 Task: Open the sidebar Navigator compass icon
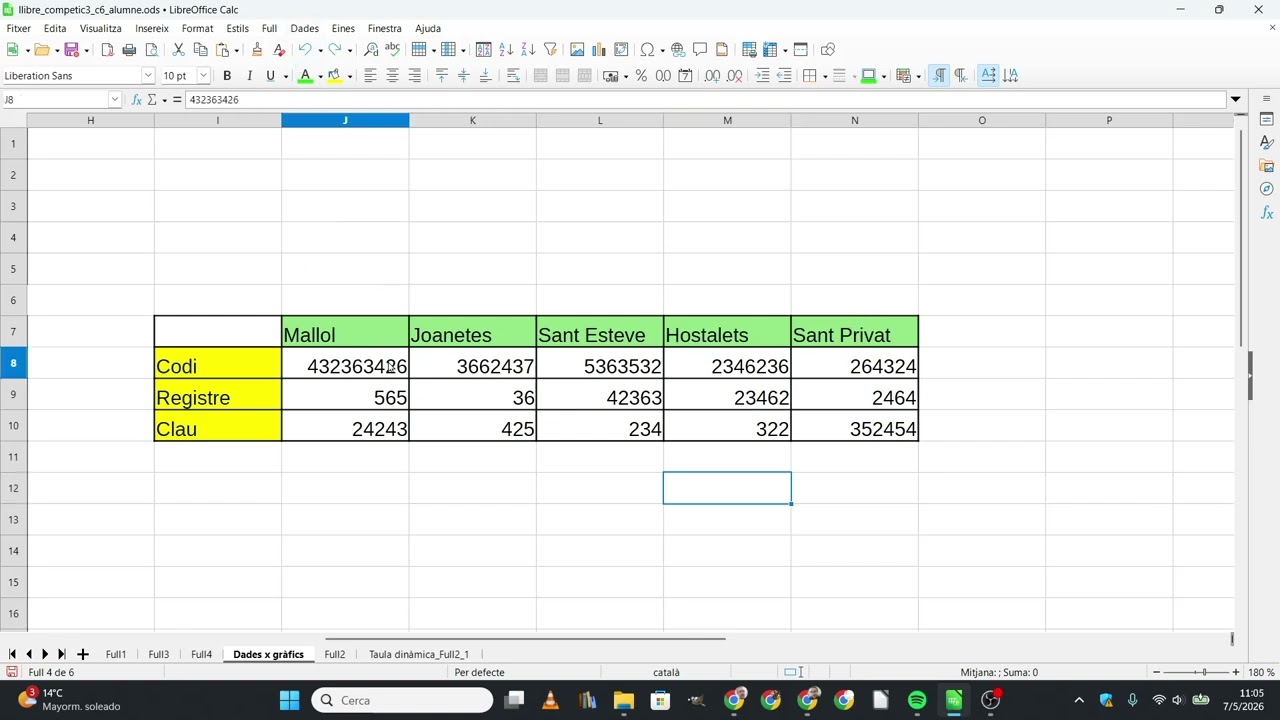(x=1266, y=189)
